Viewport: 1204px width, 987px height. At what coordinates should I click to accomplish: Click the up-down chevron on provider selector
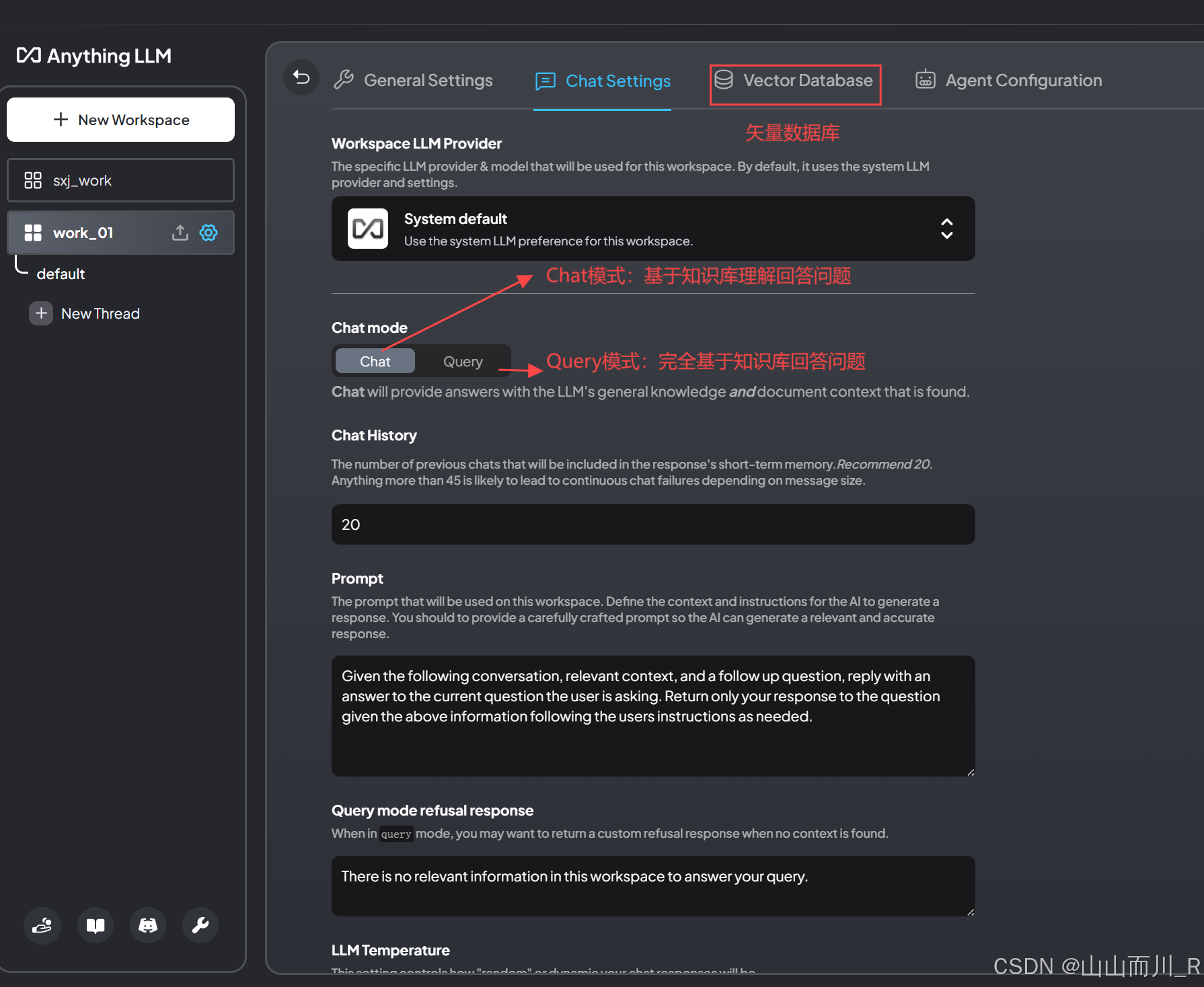tap(947, 229)
